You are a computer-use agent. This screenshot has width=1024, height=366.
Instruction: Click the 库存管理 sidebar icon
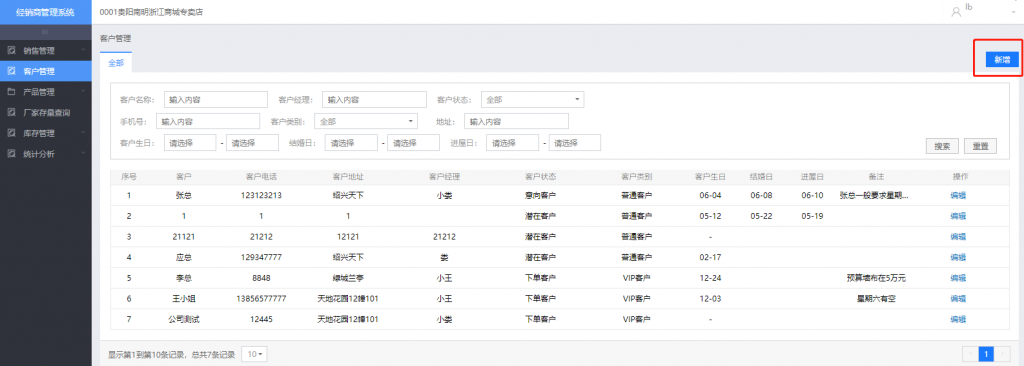click(11, 133)
